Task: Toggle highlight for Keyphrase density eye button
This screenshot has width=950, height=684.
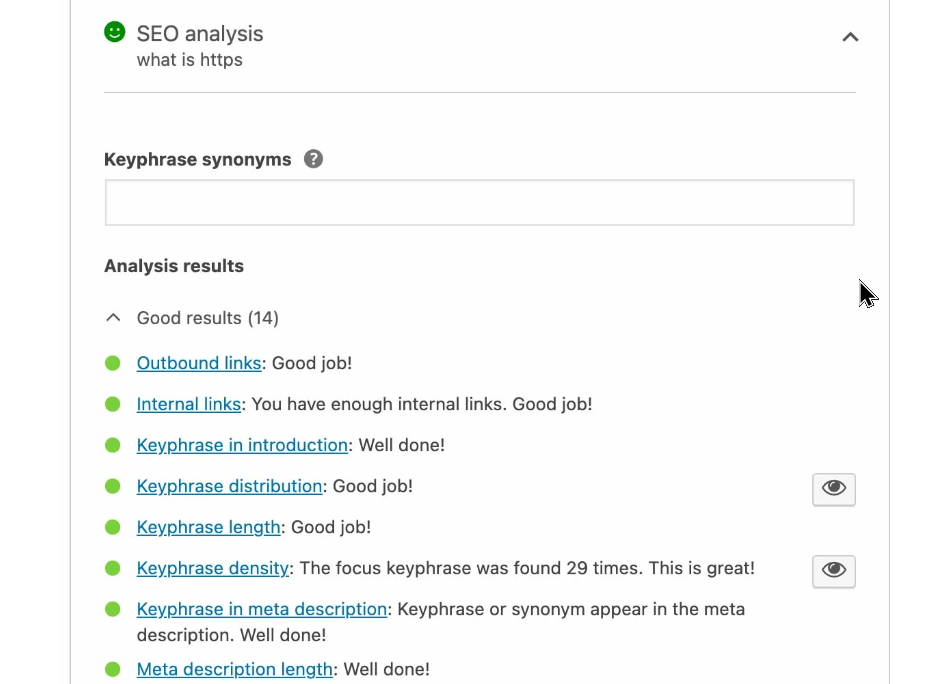Action: 834,570
